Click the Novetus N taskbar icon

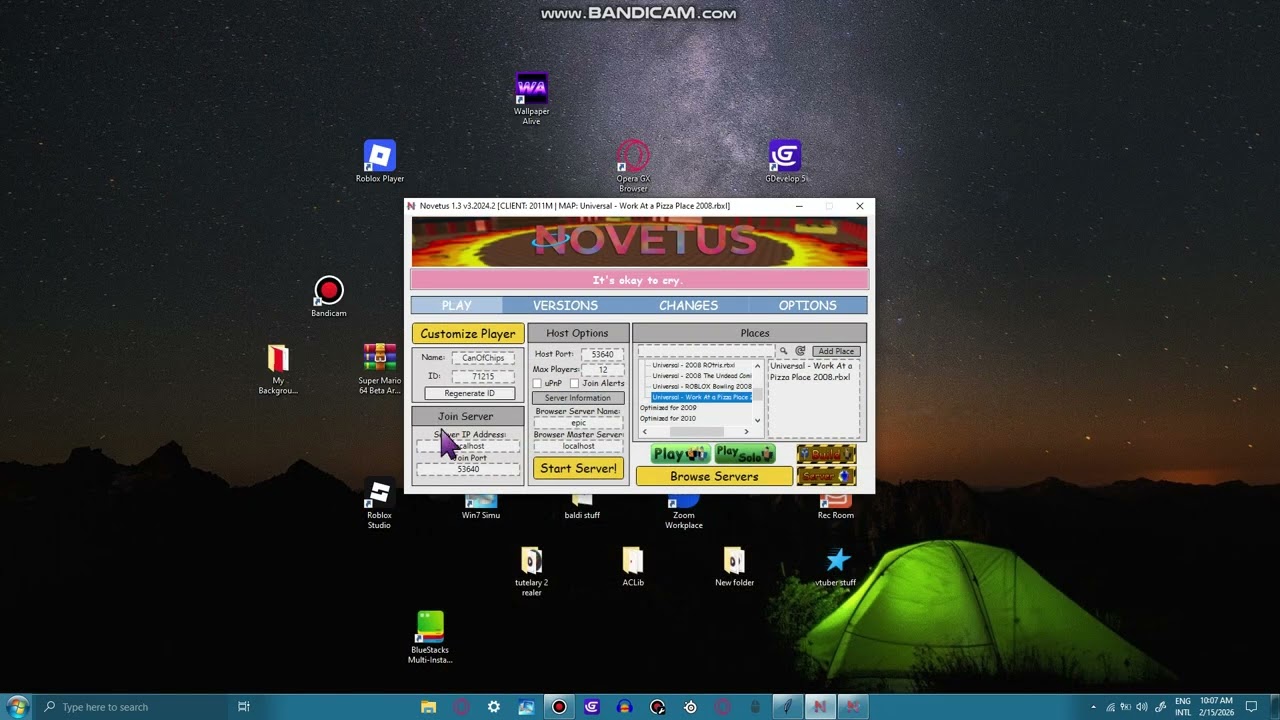click(820, 707)
